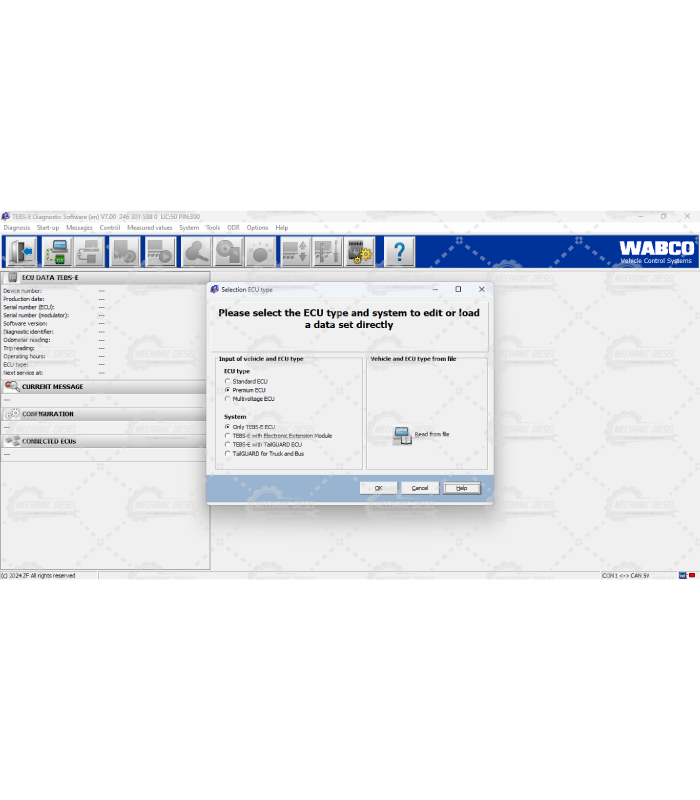Click the Configuration gears panel icon
The height and width of the screenshot is (800, 700).
pos(12,414)
